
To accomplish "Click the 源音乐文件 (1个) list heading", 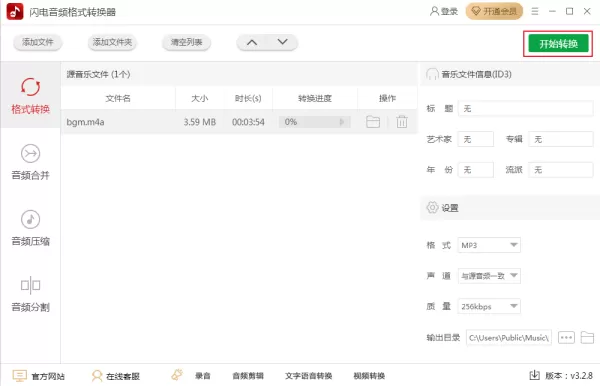I will point(98,74).
